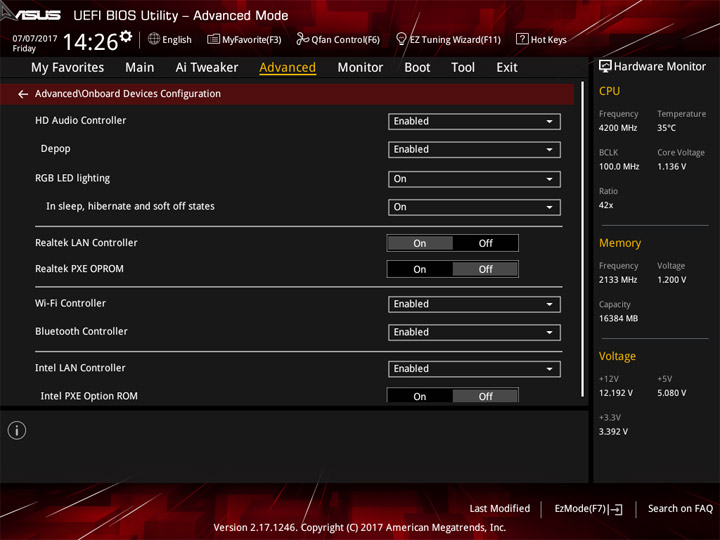This screenshot has width=720, height=540.
Task: Select Intel LAN Controller label
Action: (x=80, y=368)
